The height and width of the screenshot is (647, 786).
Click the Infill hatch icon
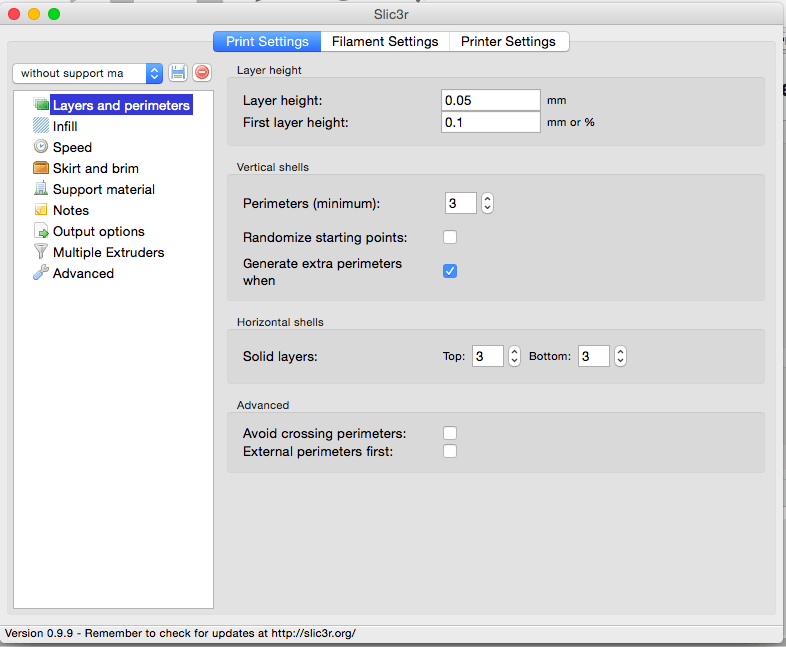pos(41,125)
